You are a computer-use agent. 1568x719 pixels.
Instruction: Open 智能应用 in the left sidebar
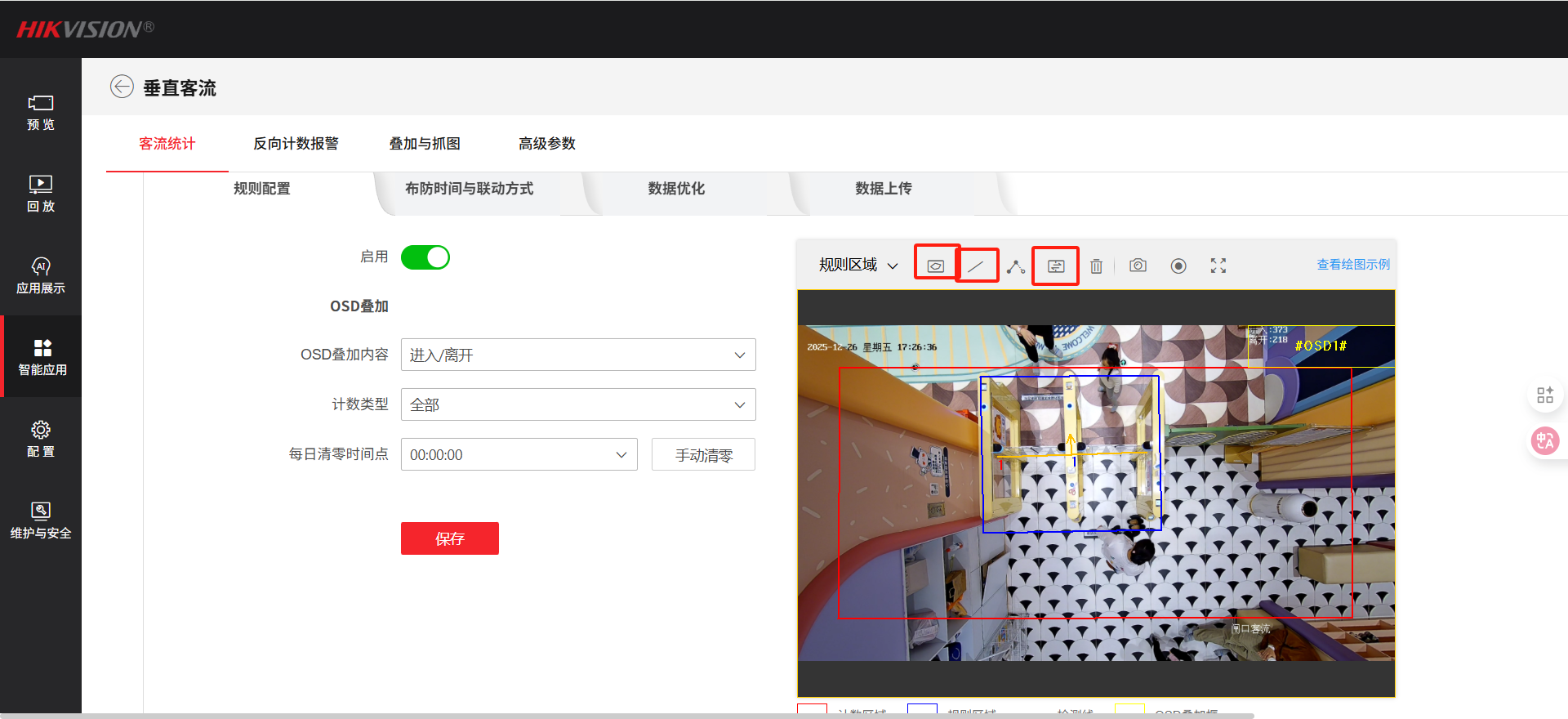(x=42, y=357)
